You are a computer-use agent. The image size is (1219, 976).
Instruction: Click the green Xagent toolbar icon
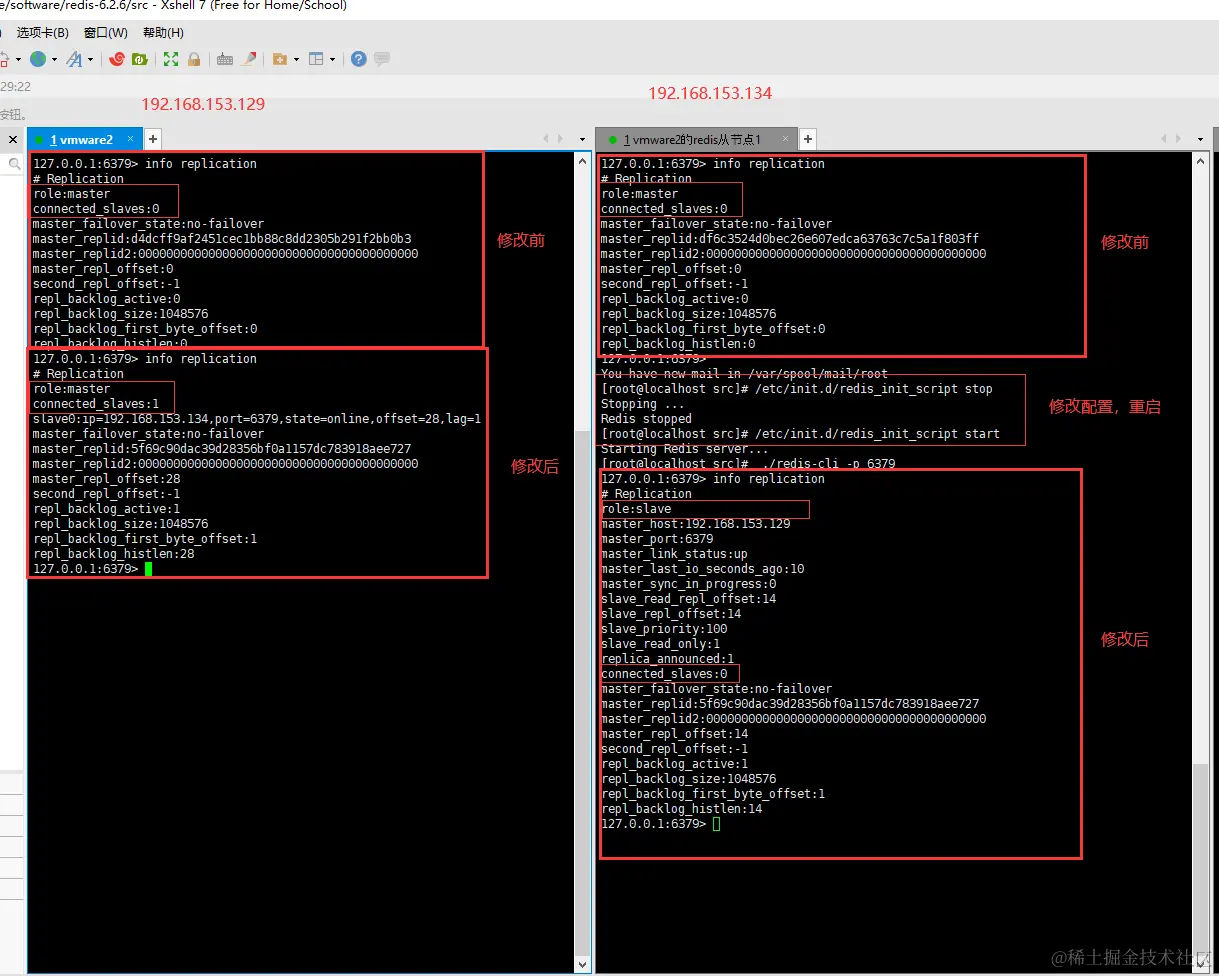(x=139, y=59)
